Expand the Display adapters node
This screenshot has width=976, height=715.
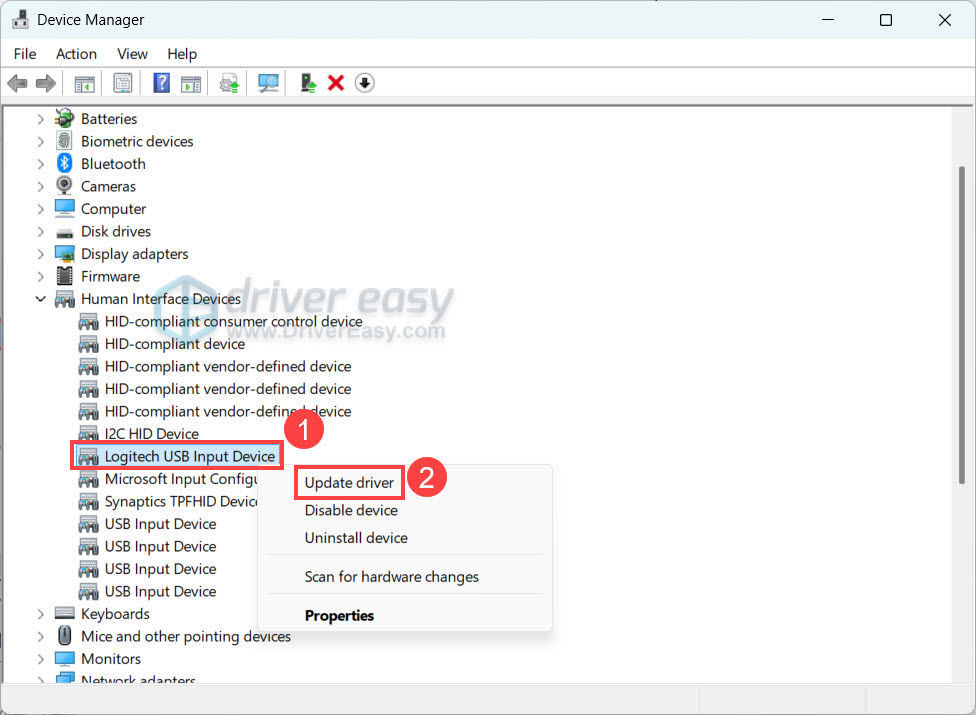pos(40,254)
